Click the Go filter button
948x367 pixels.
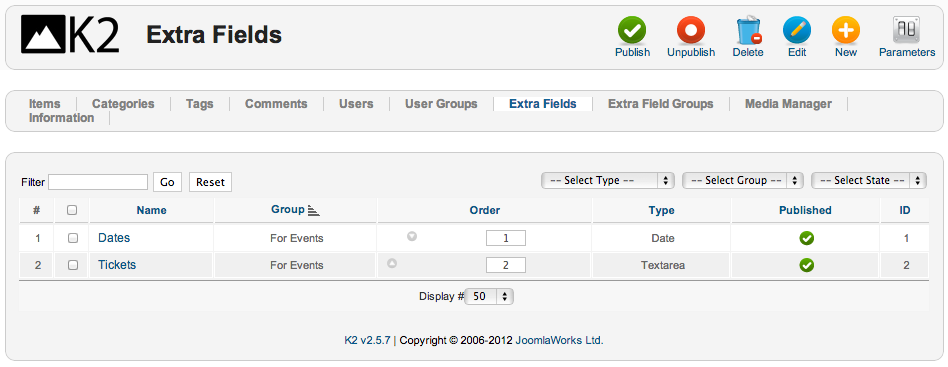167,182
